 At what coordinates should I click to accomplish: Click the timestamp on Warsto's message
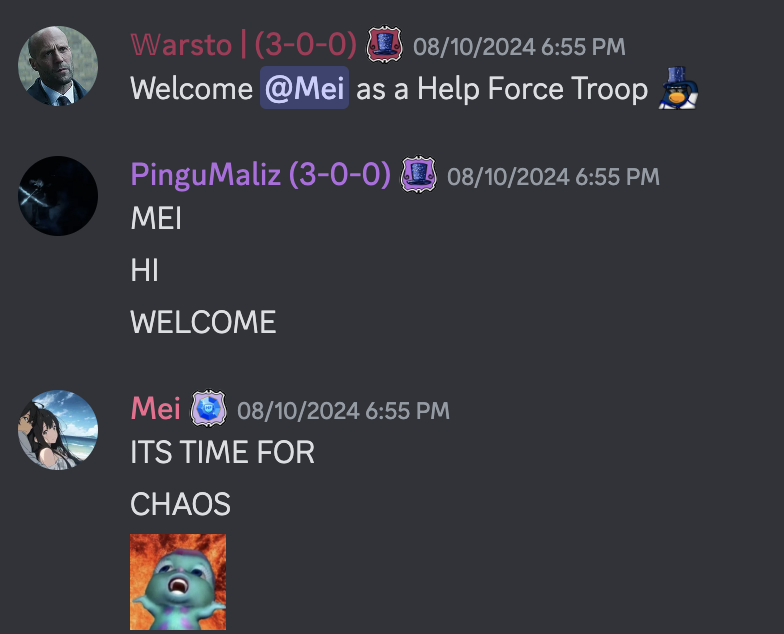[x=519, y=47]
